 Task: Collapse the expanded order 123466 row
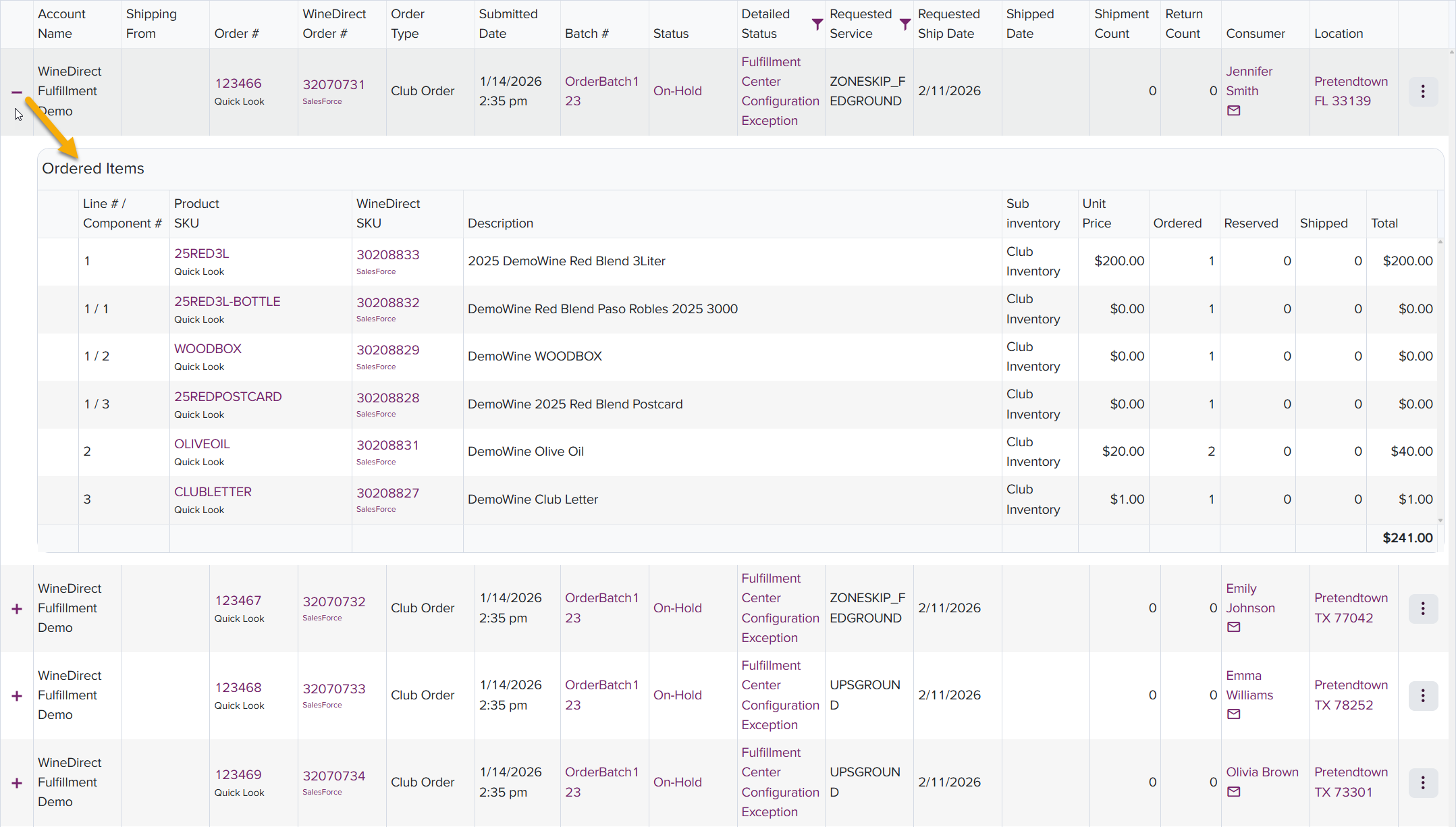(17, 92)
